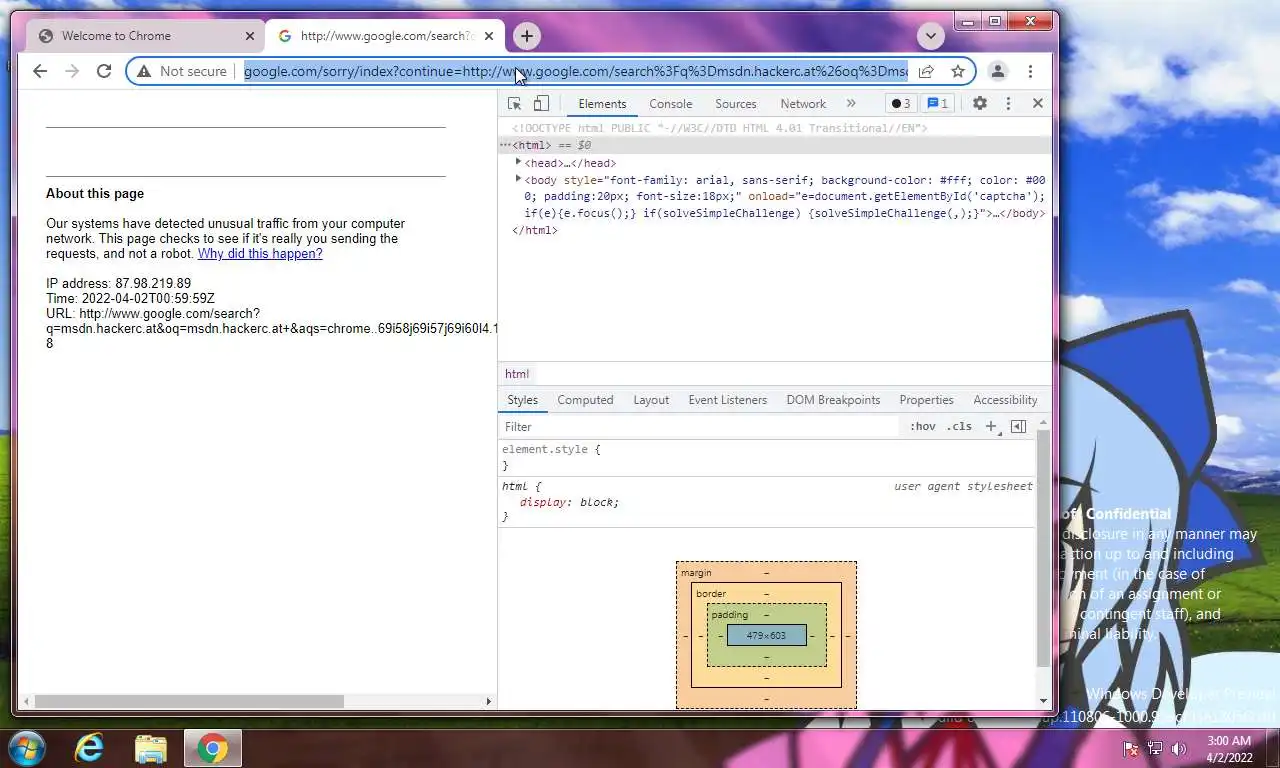Open the Accessibility sub-tab
The image size is (1280, 768).
(1005, 400)
